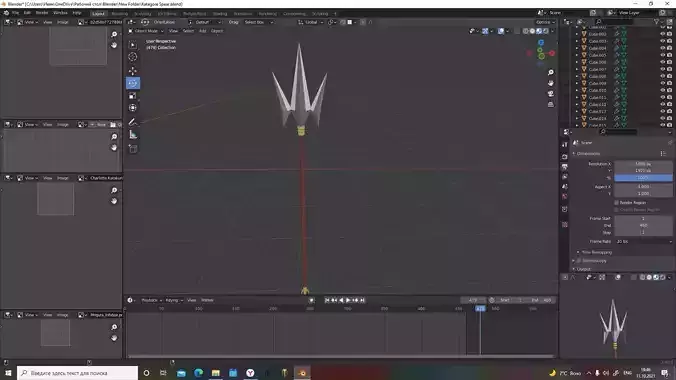The width and height of the screenshot is (676, 380).
Task: Select the Measure tool
Action: 133,135
